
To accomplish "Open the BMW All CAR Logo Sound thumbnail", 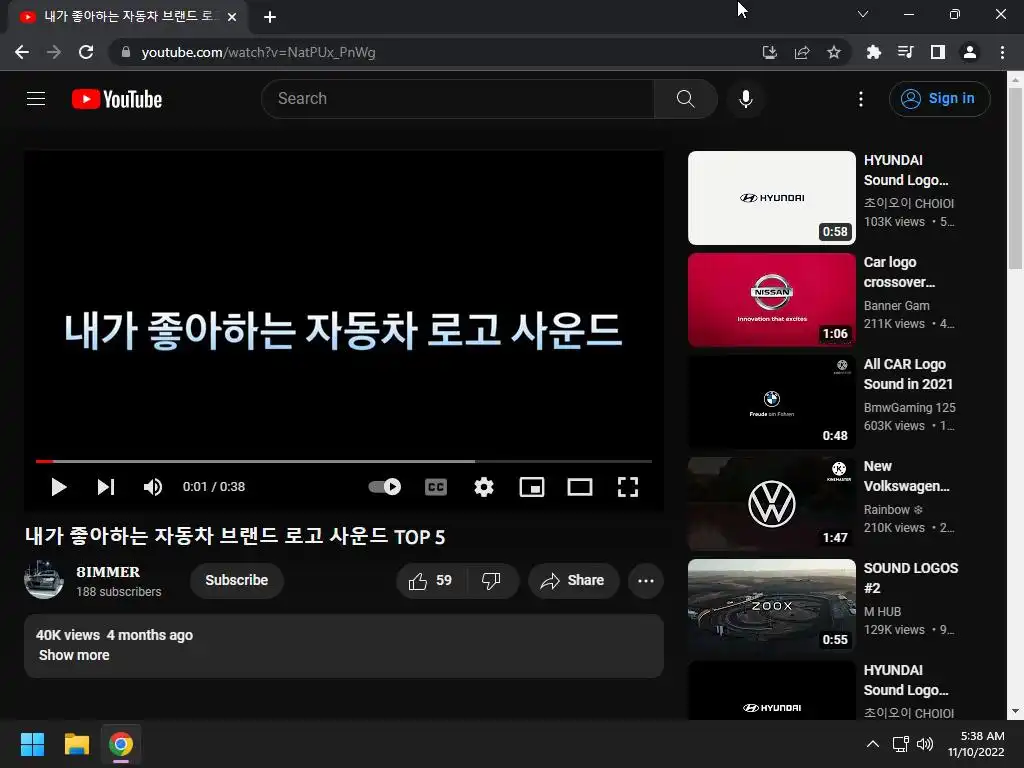I will click(772, 402).
